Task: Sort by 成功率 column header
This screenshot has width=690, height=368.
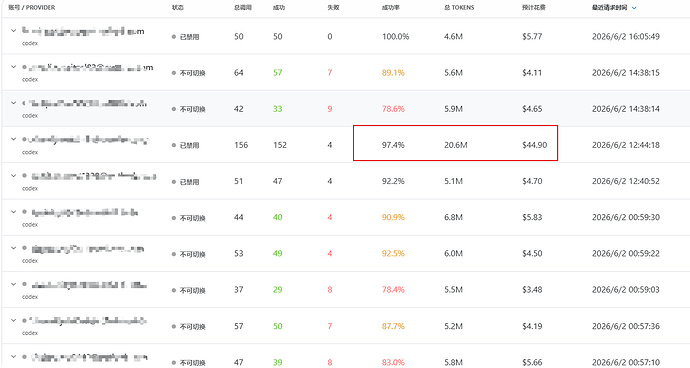Action: coord(391,7)
